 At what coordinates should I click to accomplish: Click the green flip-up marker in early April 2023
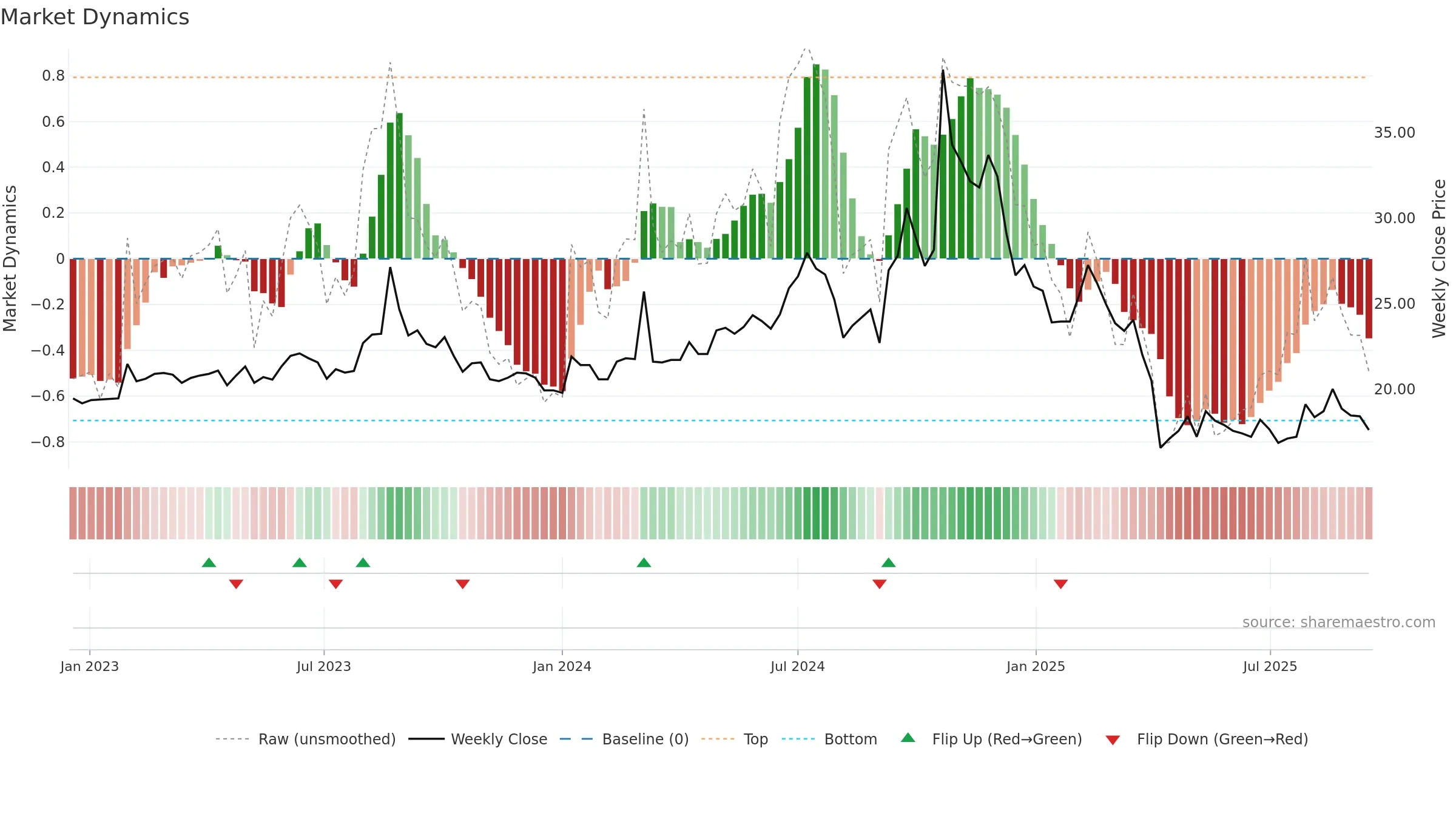(209, 562)
